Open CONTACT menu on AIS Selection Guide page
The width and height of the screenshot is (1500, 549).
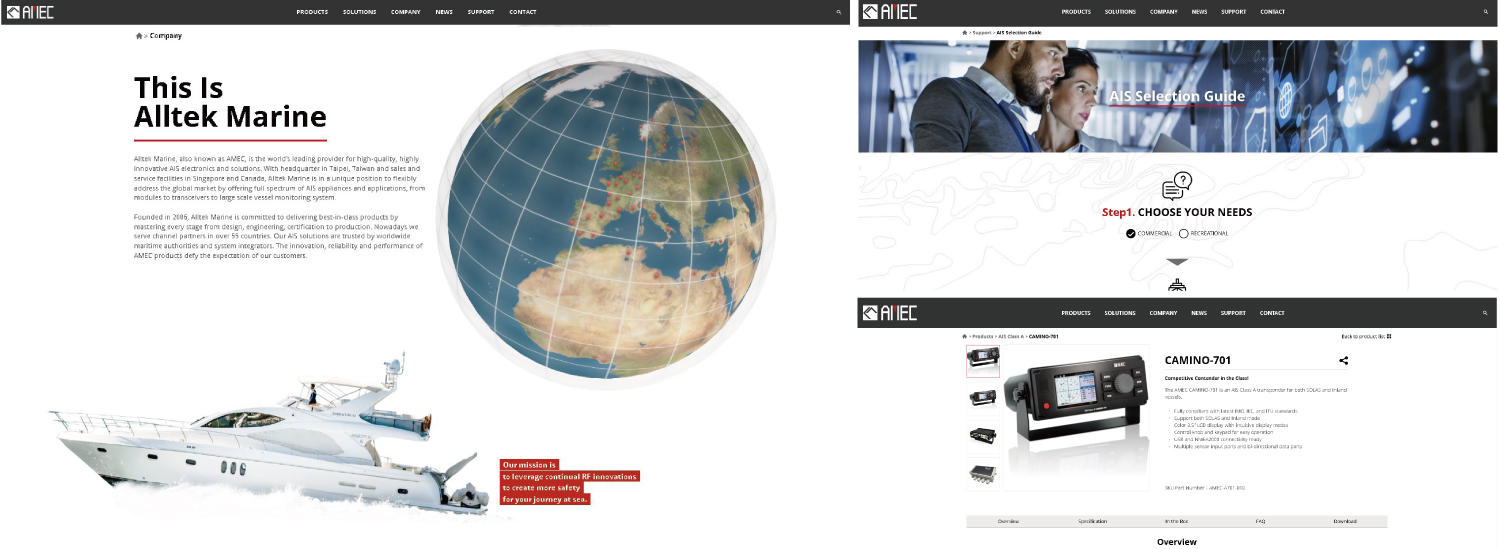tap(1273, 12)
